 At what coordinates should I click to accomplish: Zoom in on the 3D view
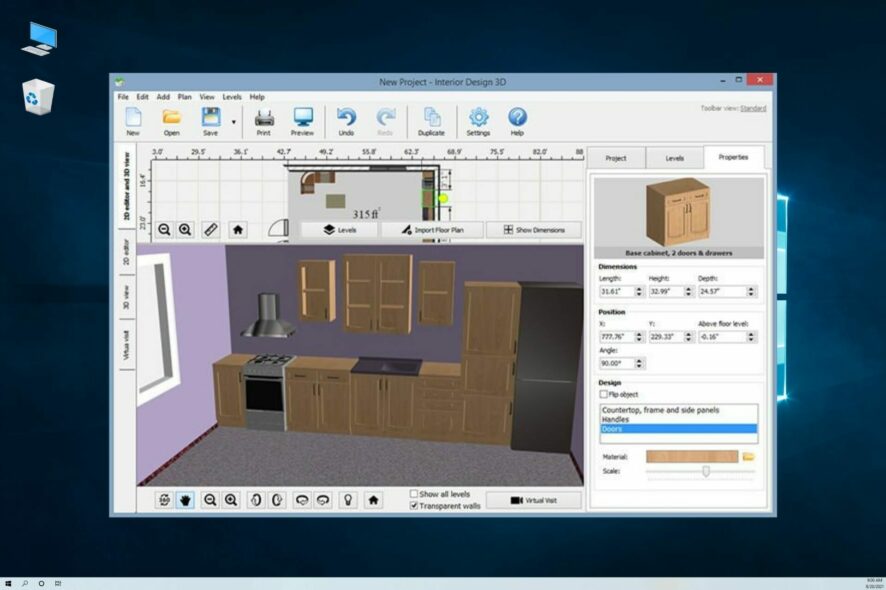(x=231, y=500)
